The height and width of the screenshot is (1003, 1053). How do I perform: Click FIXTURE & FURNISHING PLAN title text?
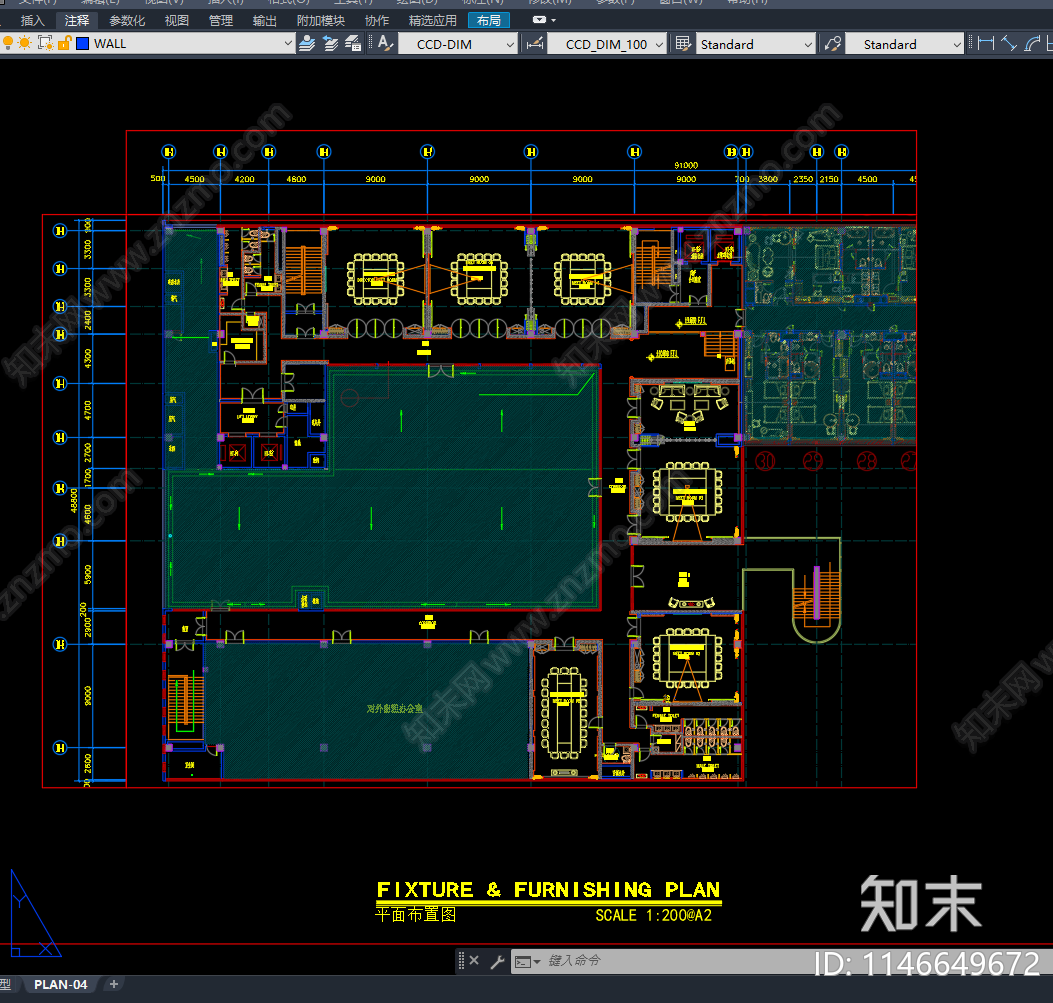tap(548, 890)
